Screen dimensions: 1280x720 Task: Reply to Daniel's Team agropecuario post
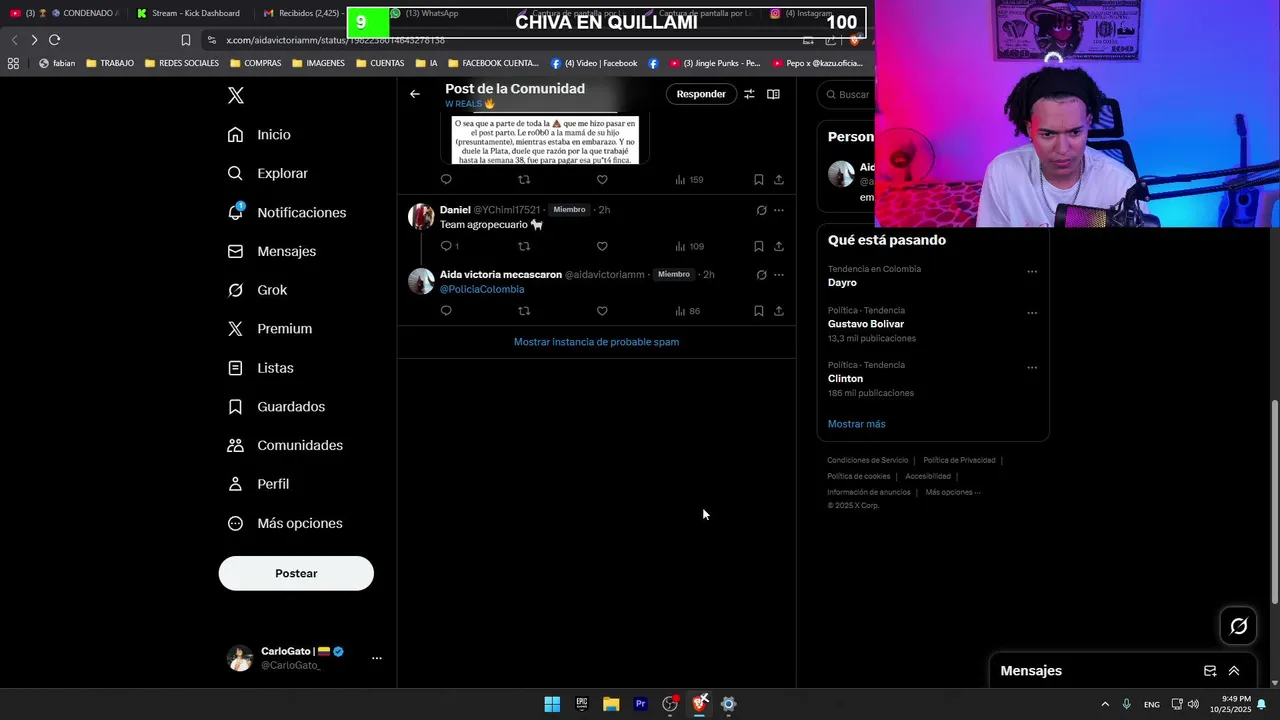point(446,246)
